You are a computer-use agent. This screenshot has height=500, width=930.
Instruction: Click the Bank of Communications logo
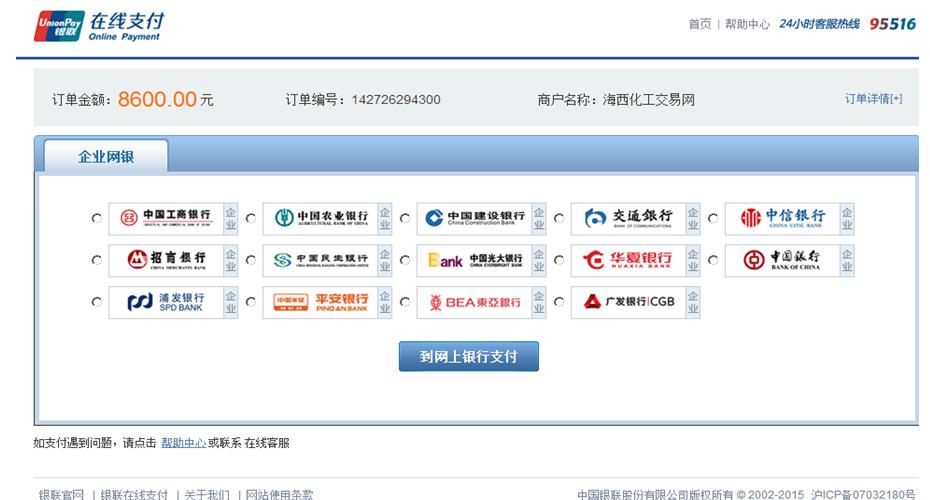627,218
